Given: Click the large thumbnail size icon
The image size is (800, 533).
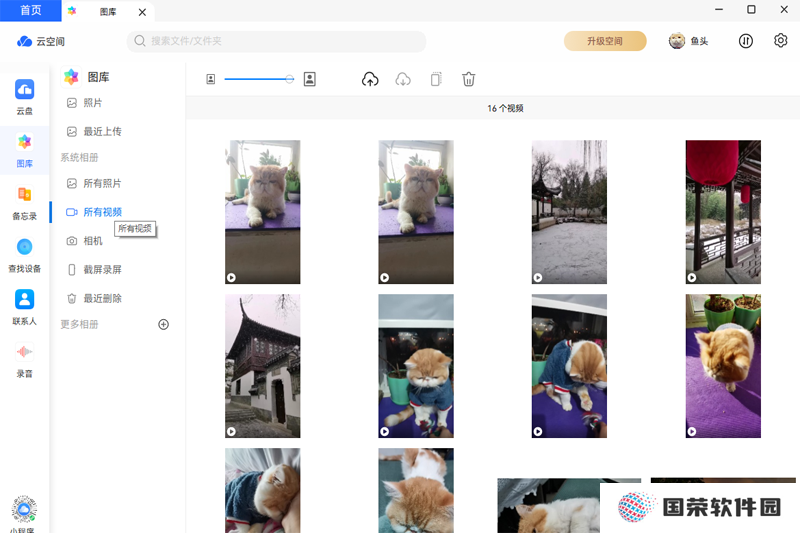Looking at the screenshot, I should [310, 79].
